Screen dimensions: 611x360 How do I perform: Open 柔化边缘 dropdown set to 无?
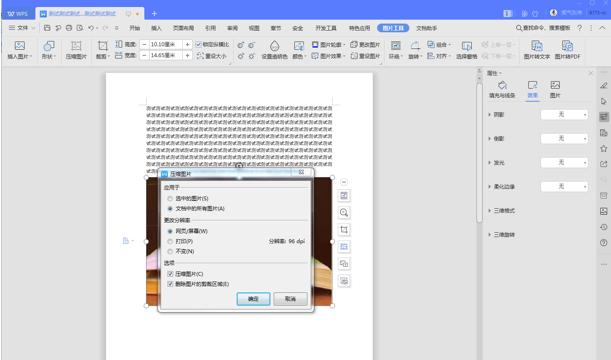(x=564, y=187)
